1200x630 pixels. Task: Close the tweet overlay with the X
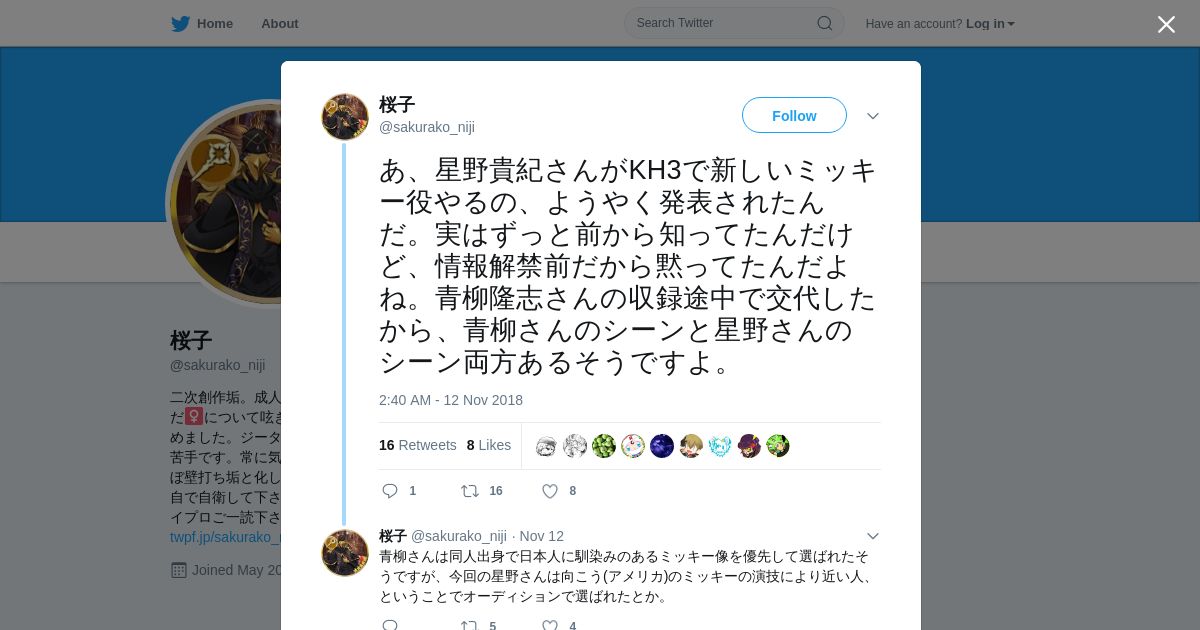coord(1166,24)
